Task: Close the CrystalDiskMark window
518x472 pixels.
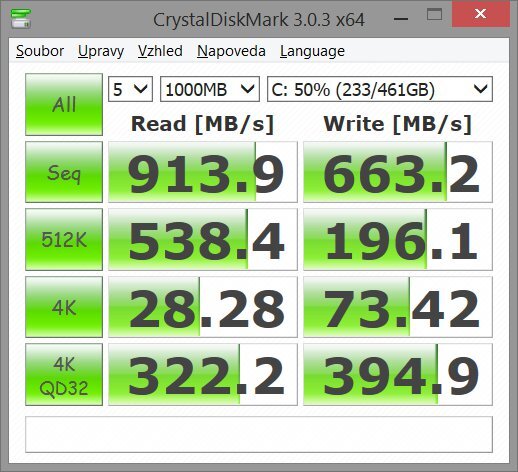Action: 481,14
